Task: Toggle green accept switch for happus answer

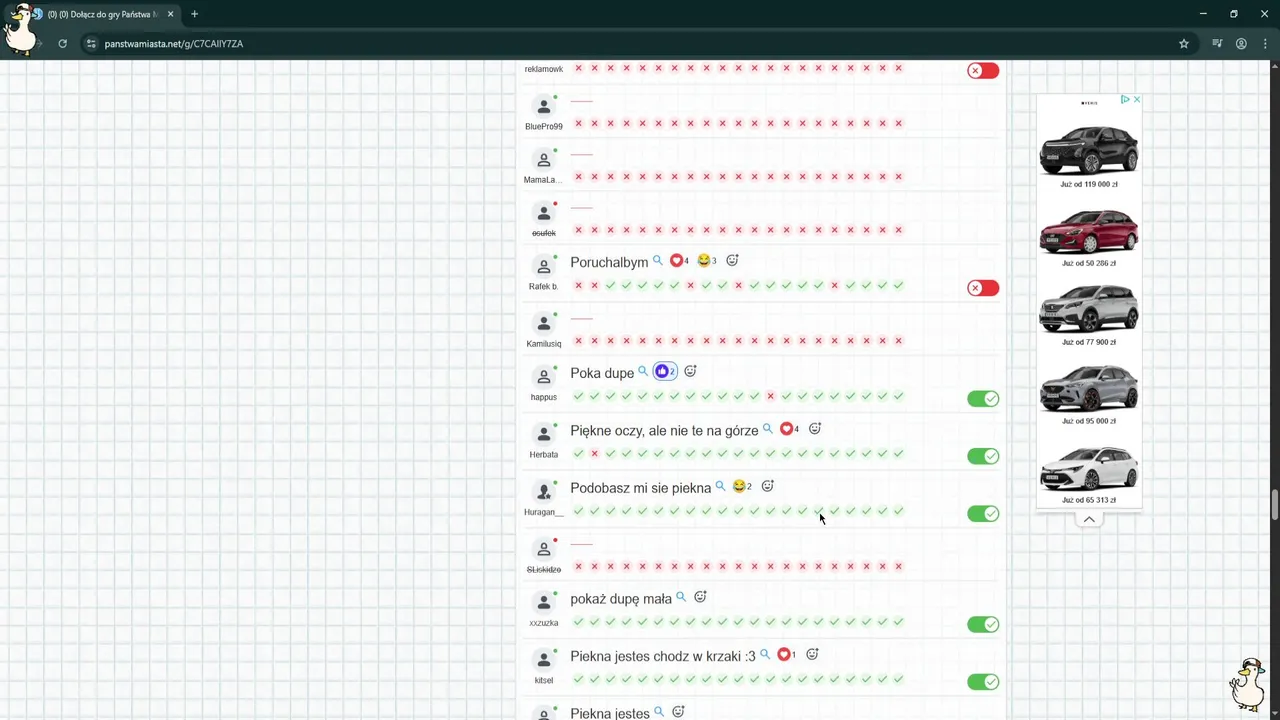Action: point(983,399)
